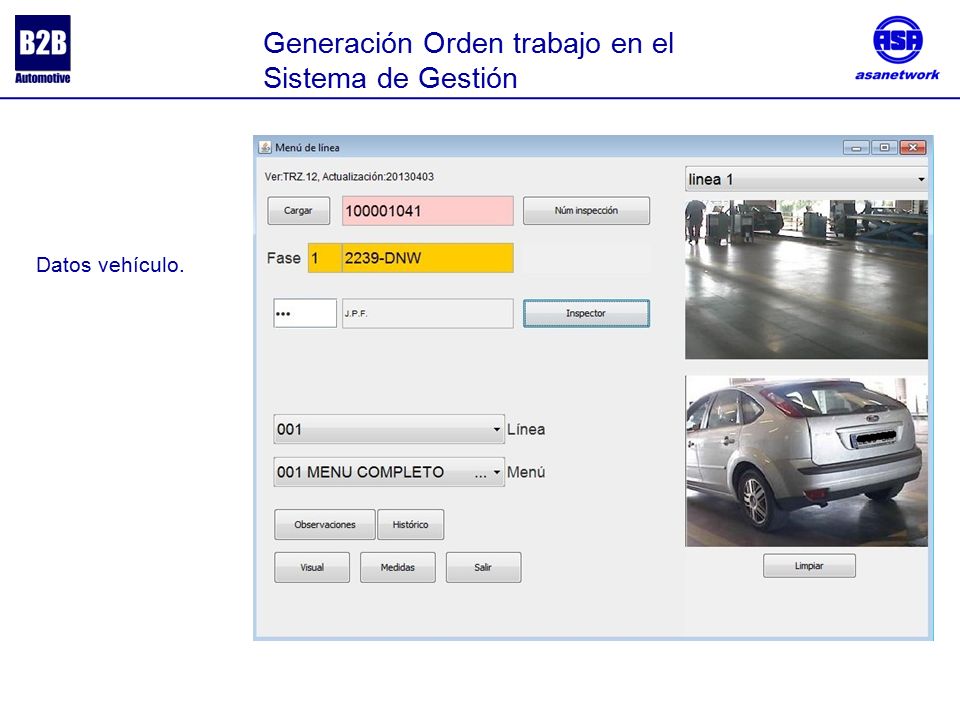Select the inspection number field 100001041
Viewport: 960px width, 720px height.
pos(427,211)
